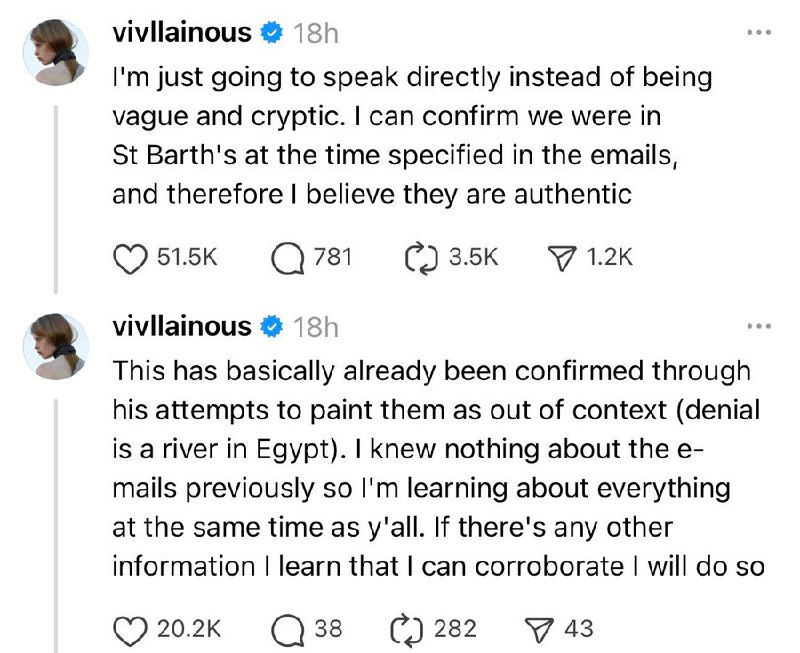The image size is (800, 653).
Task: Click the verified badge on second post
Action: [x=271, y=327]
